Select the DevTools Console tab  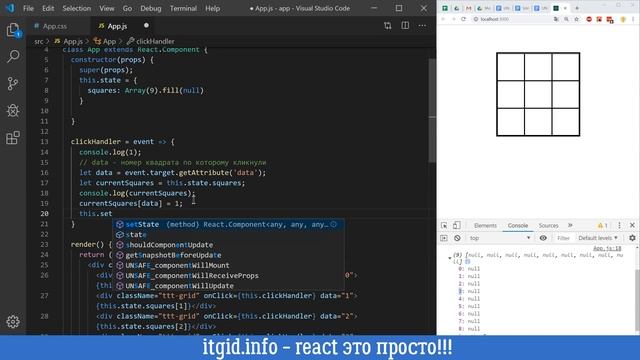518,225
